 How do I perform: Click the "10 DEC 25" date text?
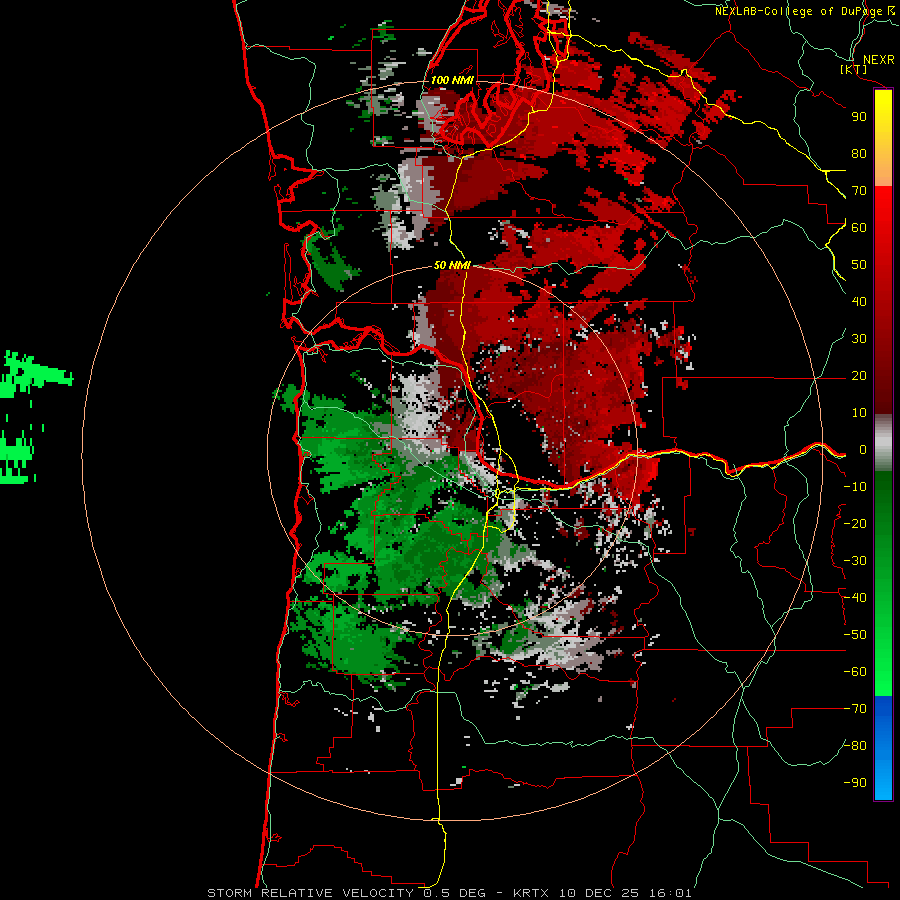[x=600, y=893]
